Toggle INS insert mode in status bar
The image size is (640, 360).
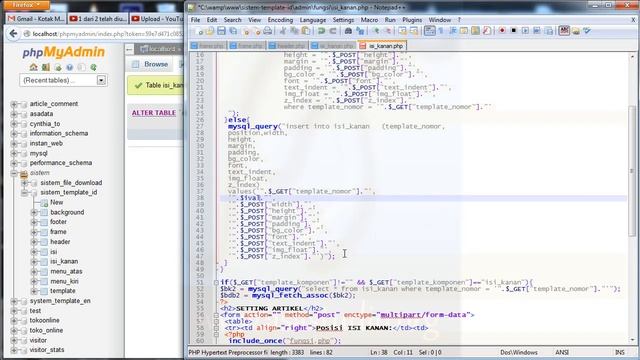[619, 352]
